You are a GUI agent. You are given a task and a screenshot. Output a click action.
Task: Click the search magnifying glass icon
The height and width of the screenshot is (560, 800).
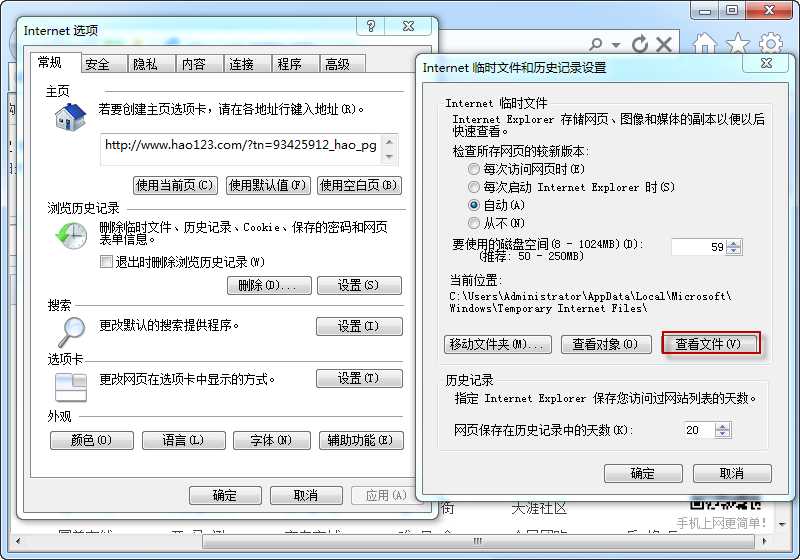click(x=71, y=332)
